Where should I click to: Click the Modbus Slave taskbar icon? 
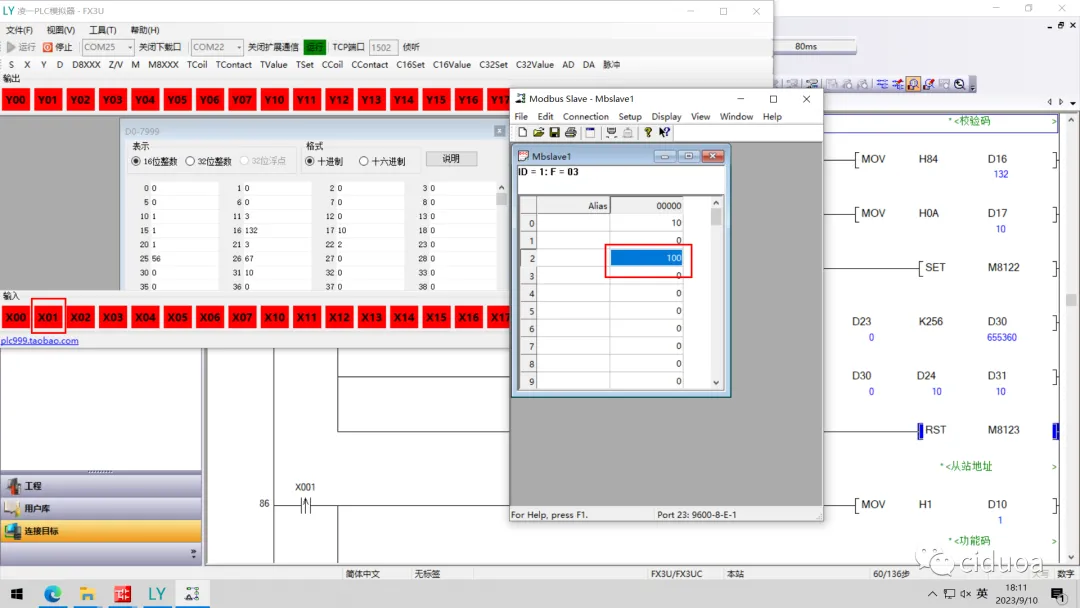[192, 594]
